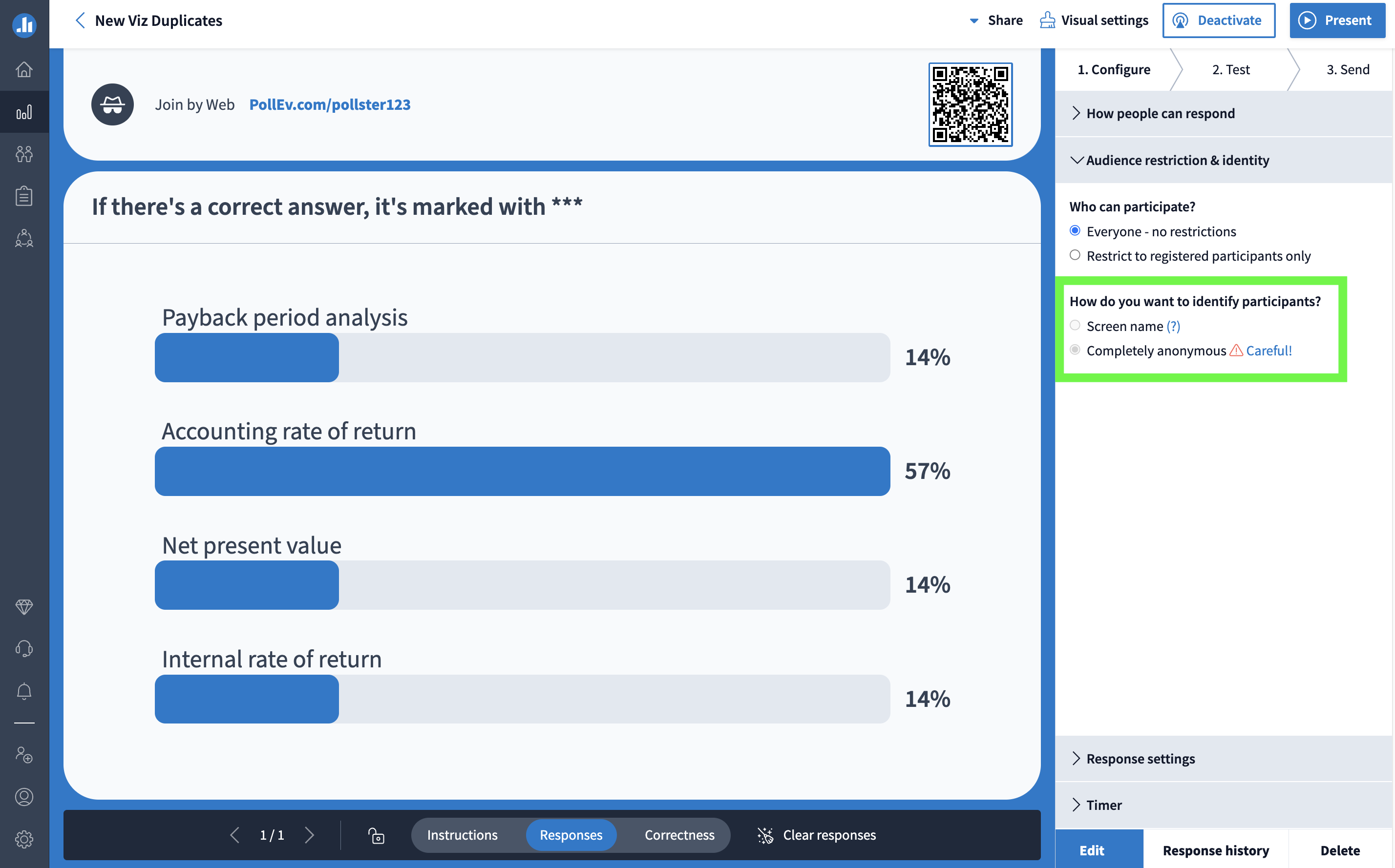Switch to the 2. Test step
Image resolution: width=1395 pixels, height=868 pixels.
point(1231,69)
